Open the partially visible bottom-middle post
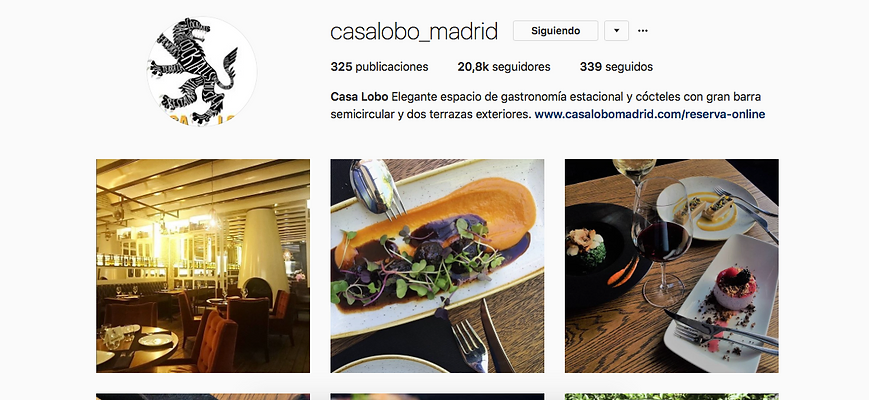 (437, 397)
